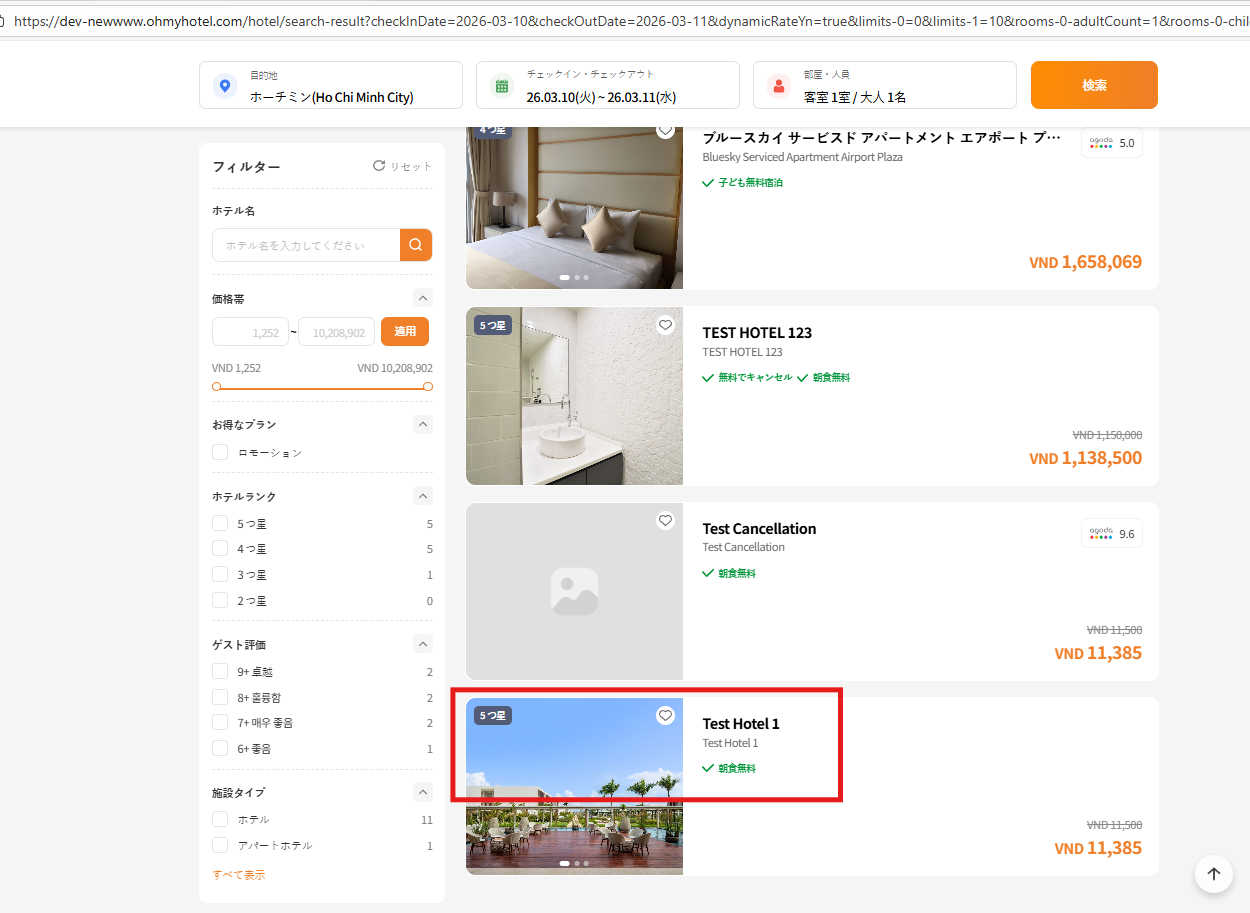The height and width of the screenshot is (913, 1250).
Task: Open Test Hotel 1 hotel title
Action: pos(740,724)
